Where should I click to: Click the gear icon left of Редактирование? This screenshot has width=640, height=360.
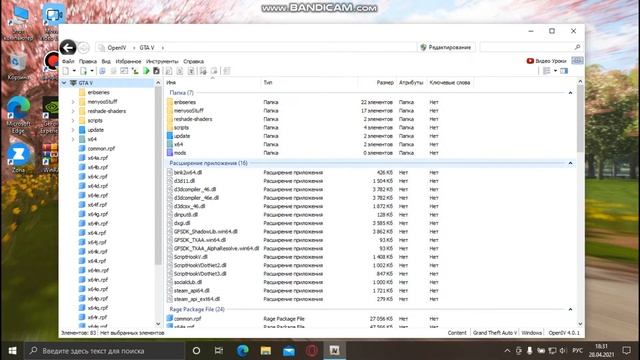(423, 47)
